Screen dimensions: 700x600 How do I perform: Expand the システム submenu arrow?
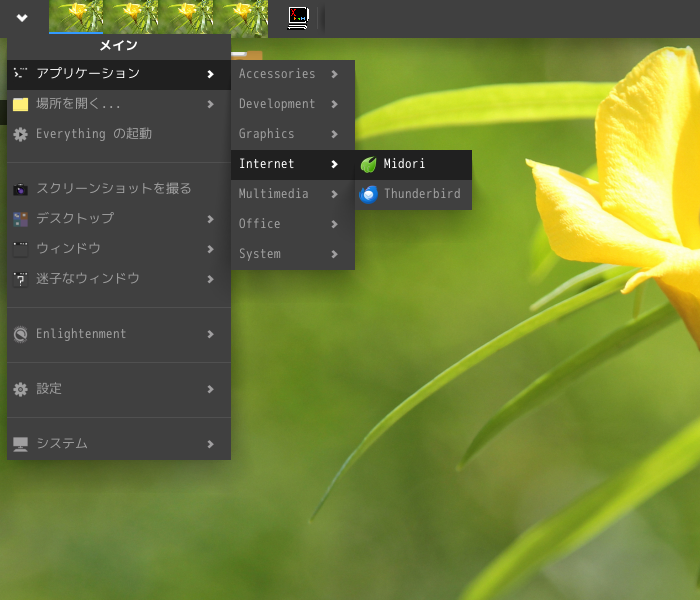click(211, 444)
